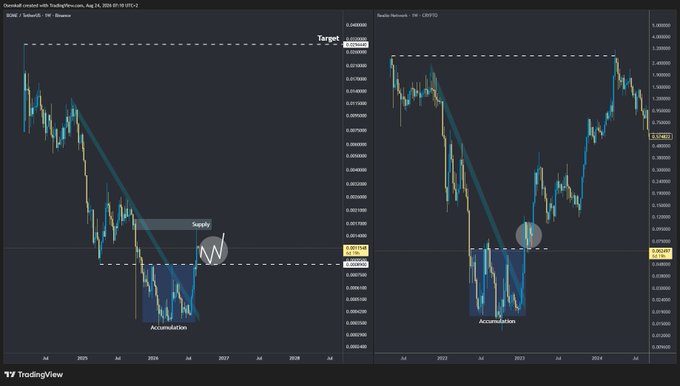Click the TradingView logo at bottom left
The image size is (680, 386).
click(34, 374)
